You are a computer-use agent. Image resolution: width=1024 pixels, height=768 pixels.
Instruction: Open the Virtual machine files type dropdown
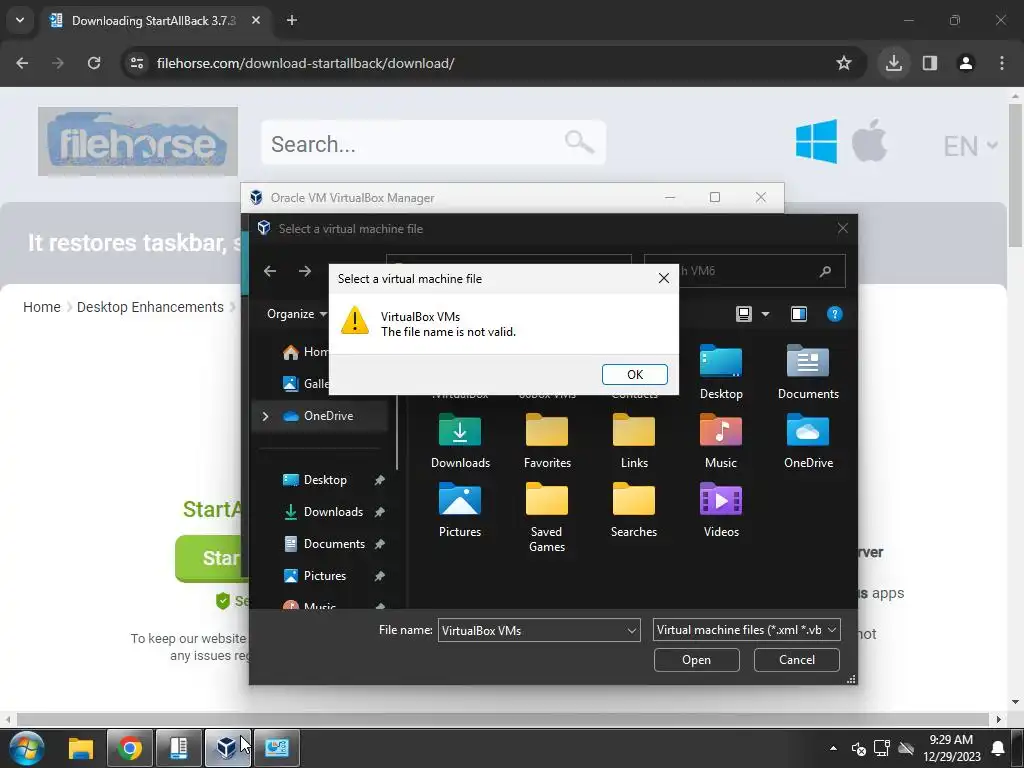click(x=746, y=630)
